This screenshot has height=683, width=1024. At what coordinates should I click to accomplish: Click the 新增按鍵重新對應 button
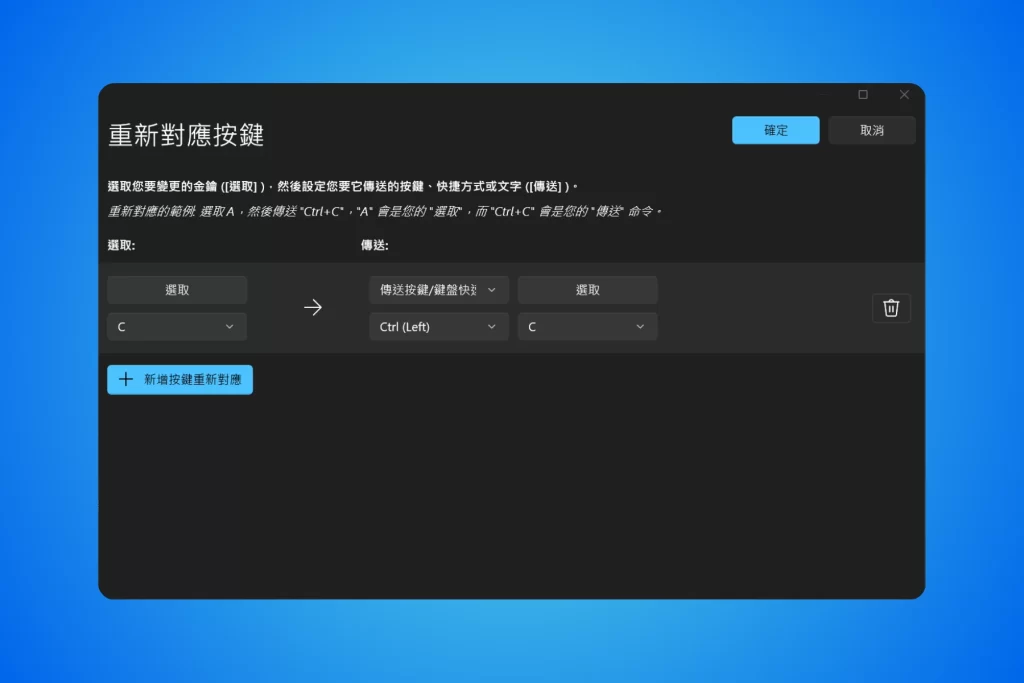point(179,379)
